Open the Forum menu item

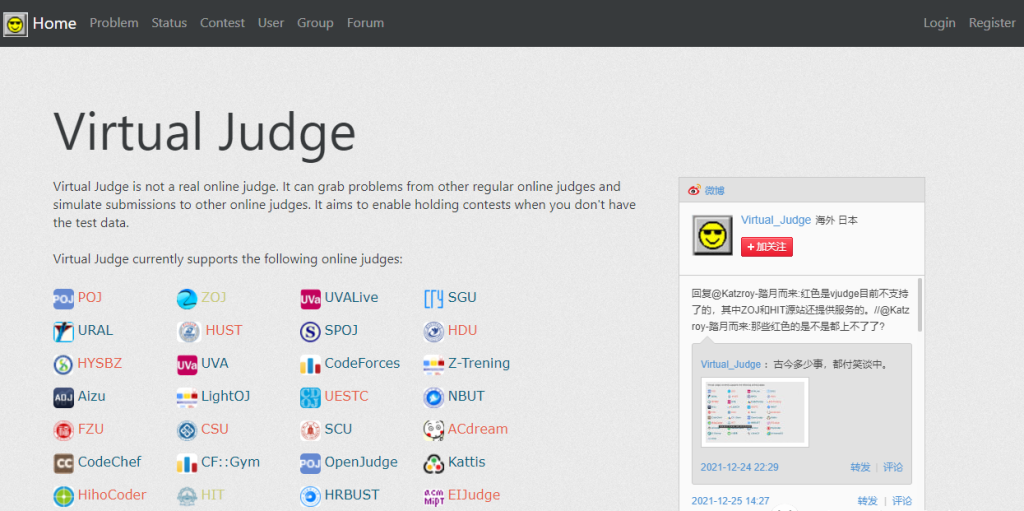366,23
